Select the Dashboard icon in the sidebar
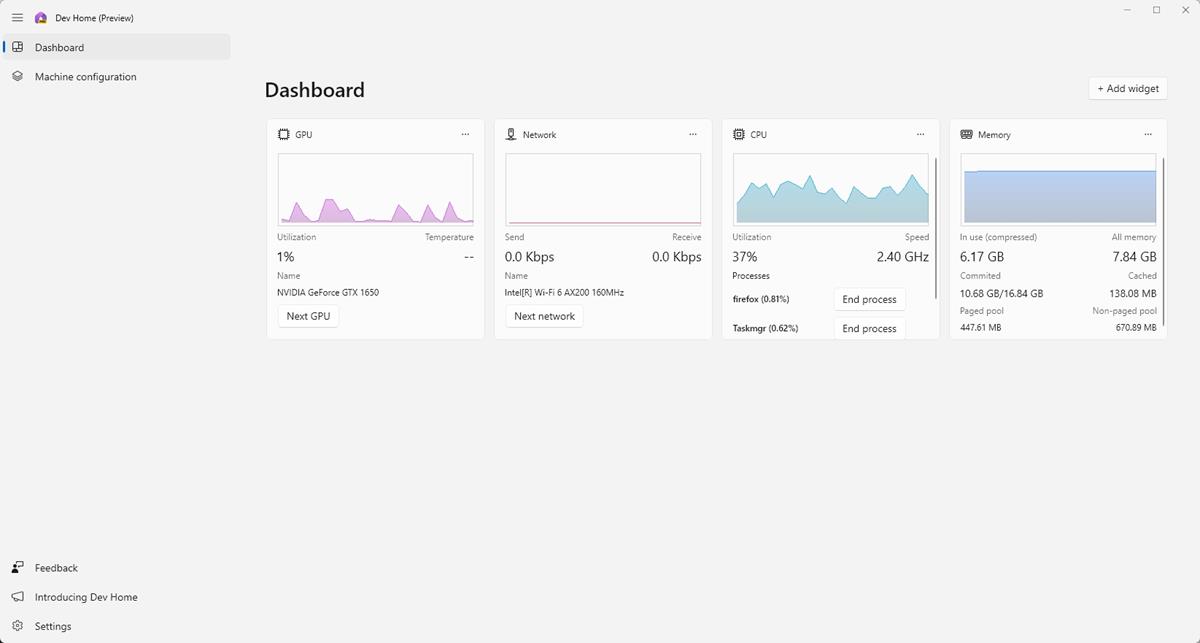The height and width of the screenshot is (643, 1200). coord(17,47)
